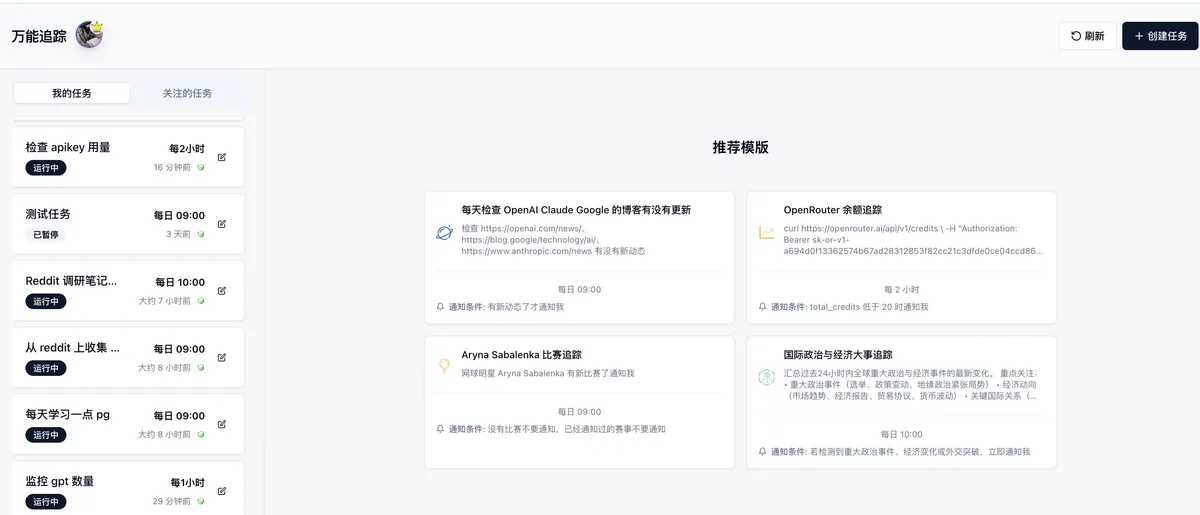
Task: Click edit icon for 检查 apikey 用量 task
Action: point(222,157)
